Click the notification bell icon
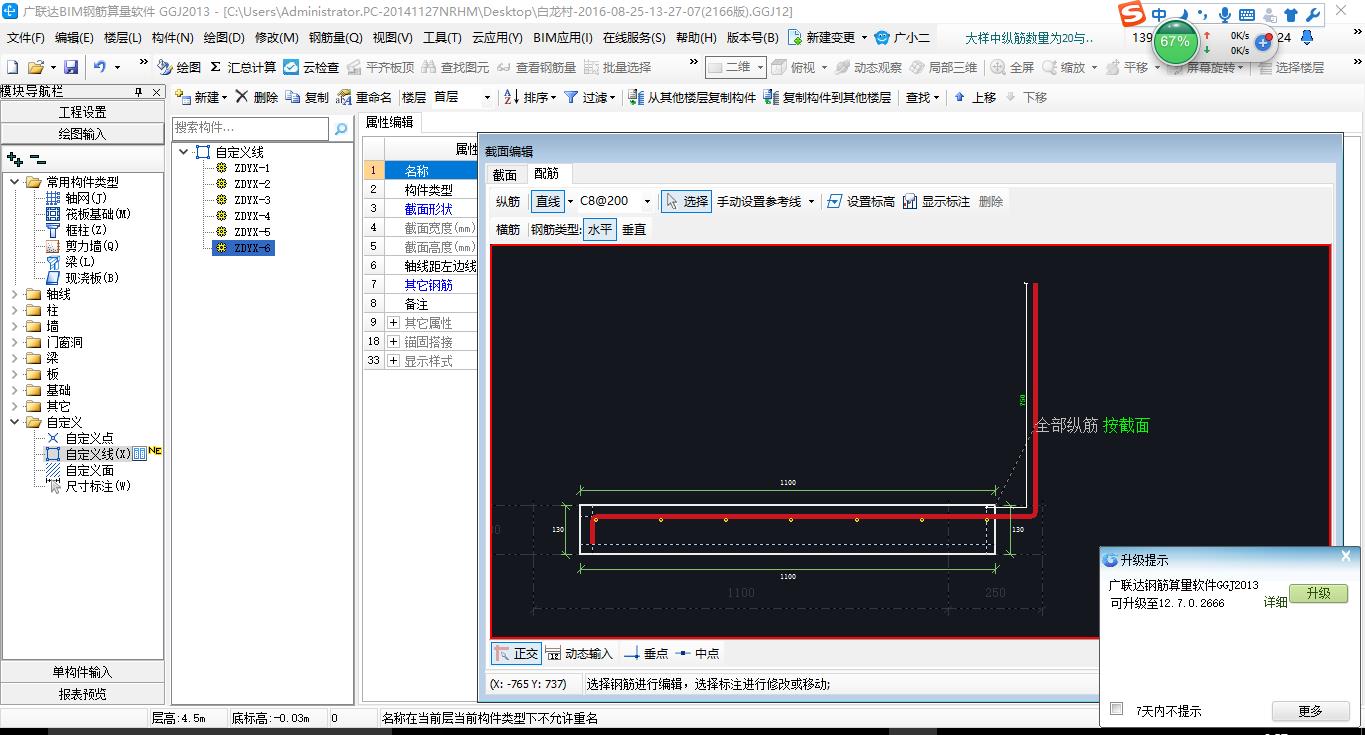This screenshot has height=735, width=1365. 1306,37
